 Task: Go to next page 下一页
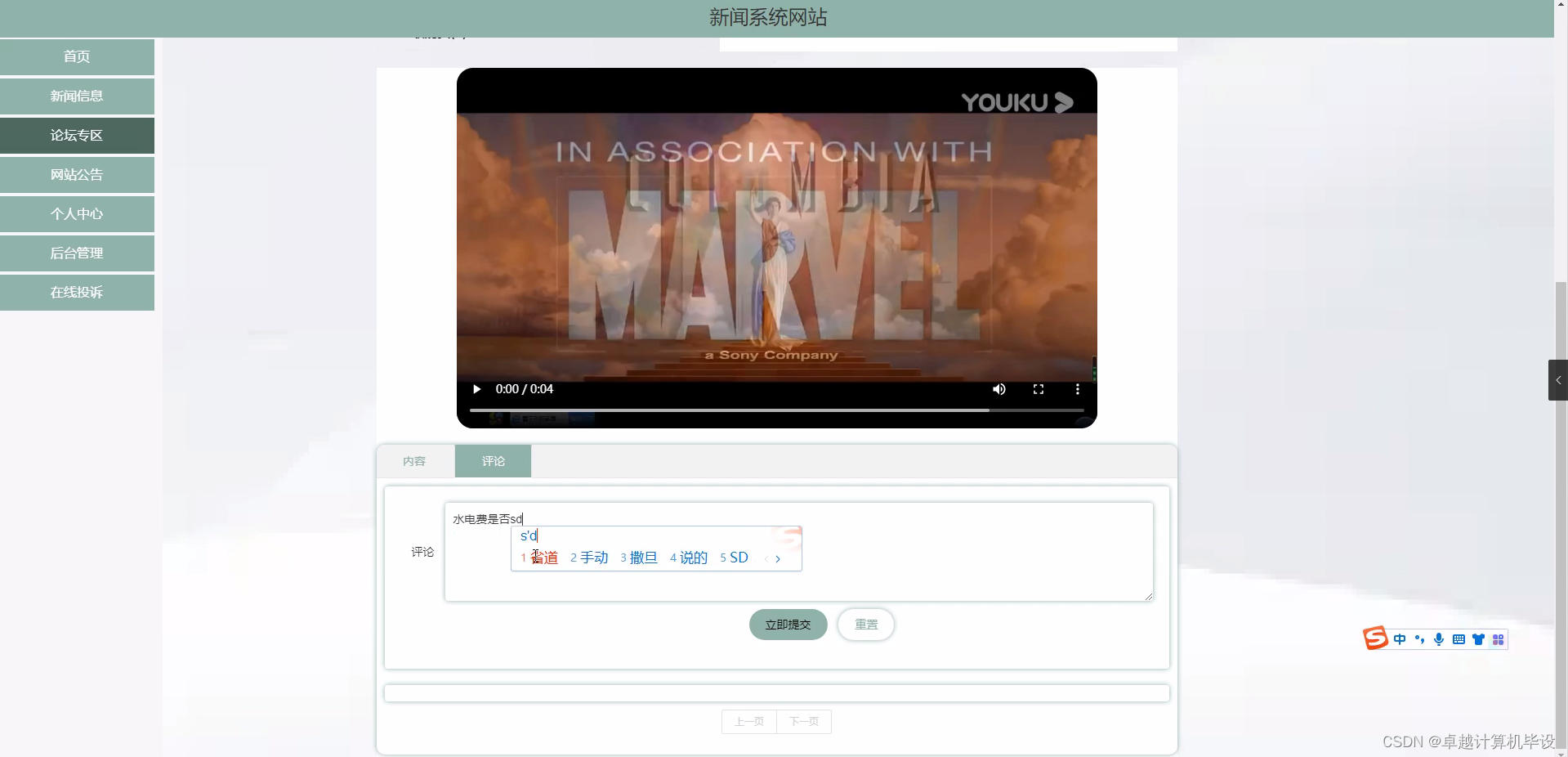pyautogui.click(x=804, y=722)
